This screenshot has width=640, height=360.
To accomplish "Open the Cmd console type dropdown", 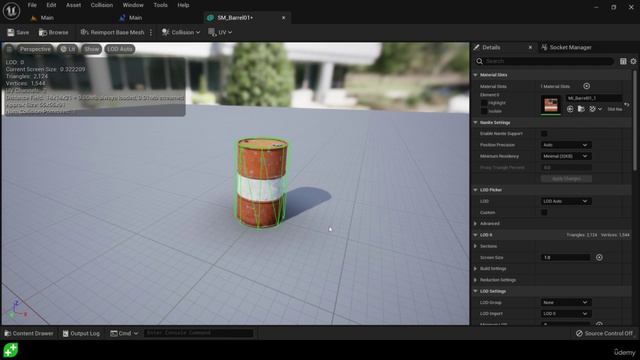I will point(124,333).
